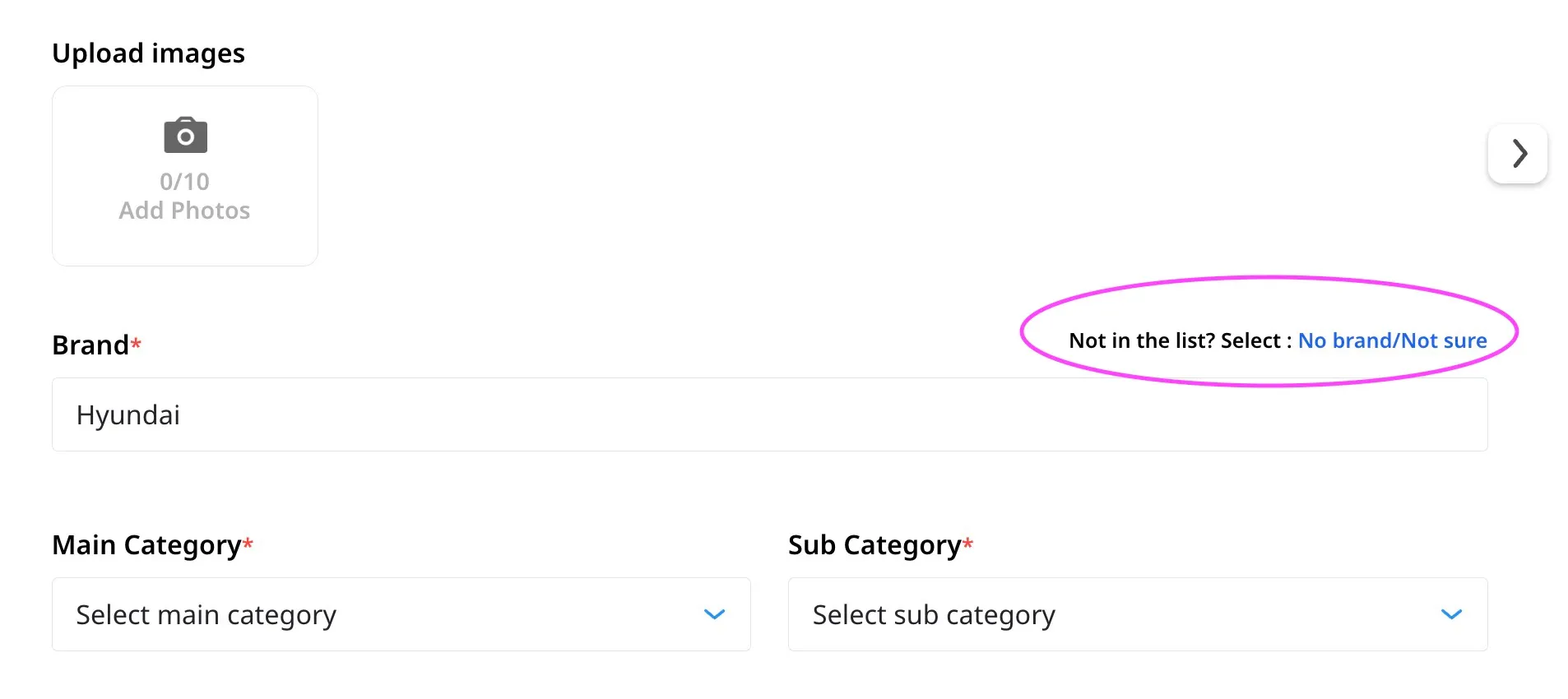Click the Main Category chevron arrow
This screenshot has width=1568, height=699.
[714, 614]
